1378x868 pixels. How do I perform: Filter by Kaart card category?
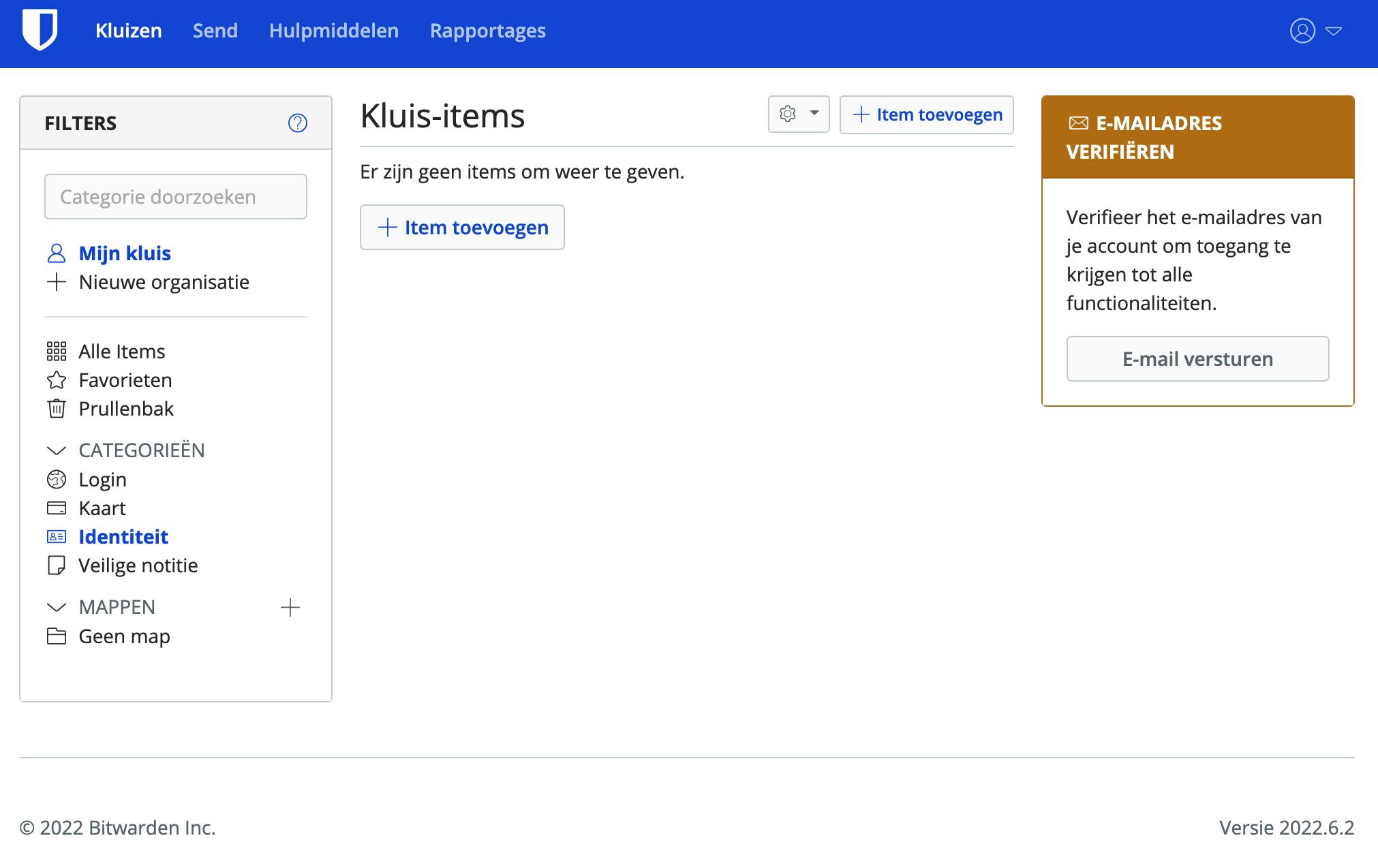coord(102,508)
